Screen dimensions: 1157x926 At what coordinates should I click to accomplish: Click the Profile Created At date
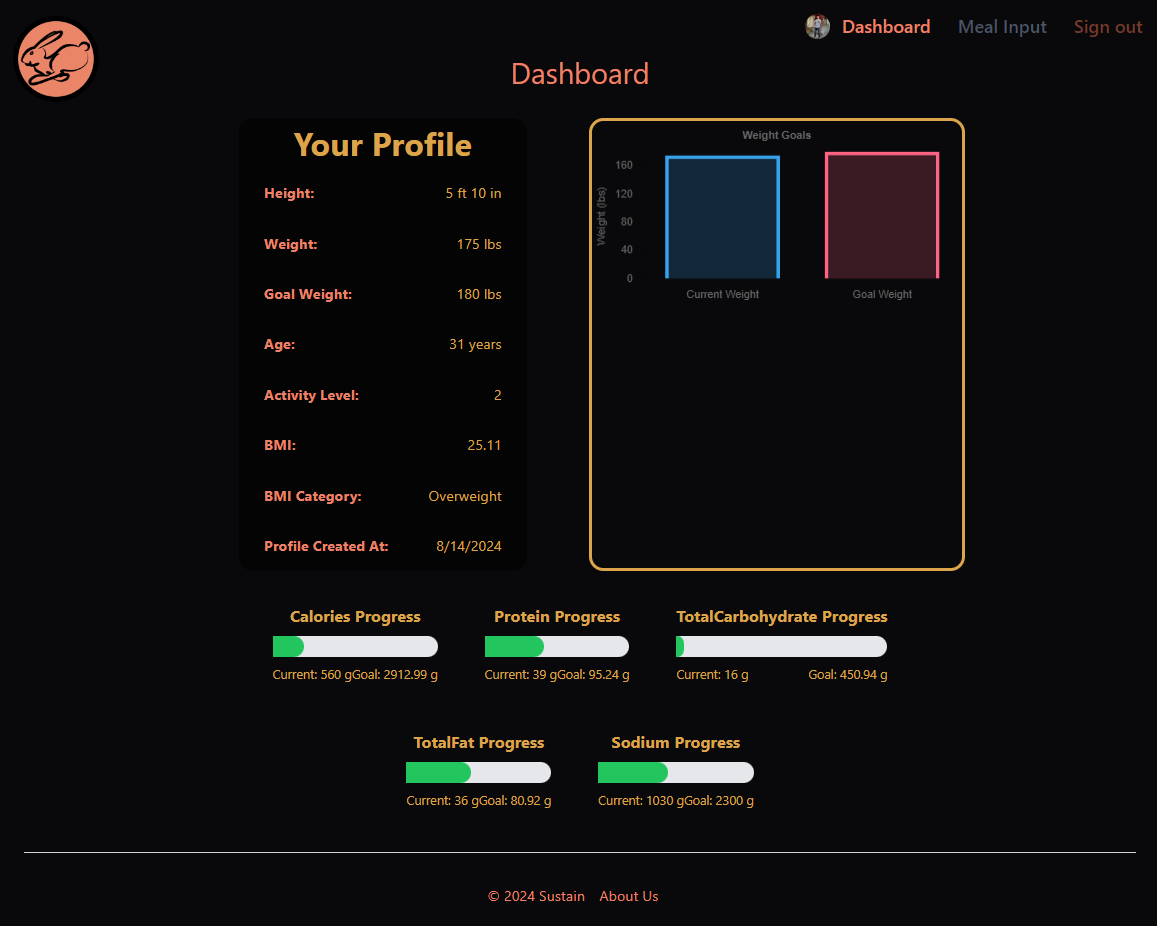tap(469, 546)
